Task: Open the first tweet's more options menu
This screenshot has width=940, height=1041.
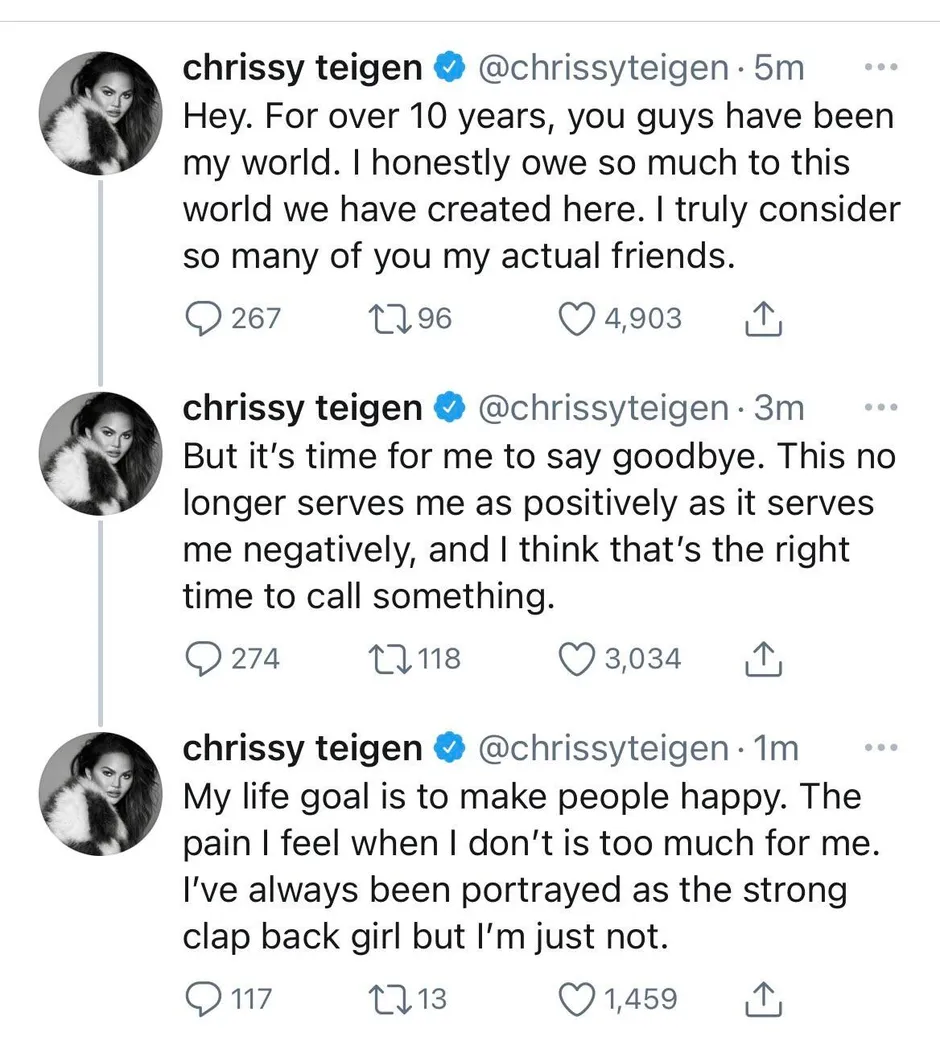Action: click(x=881, y=67)
